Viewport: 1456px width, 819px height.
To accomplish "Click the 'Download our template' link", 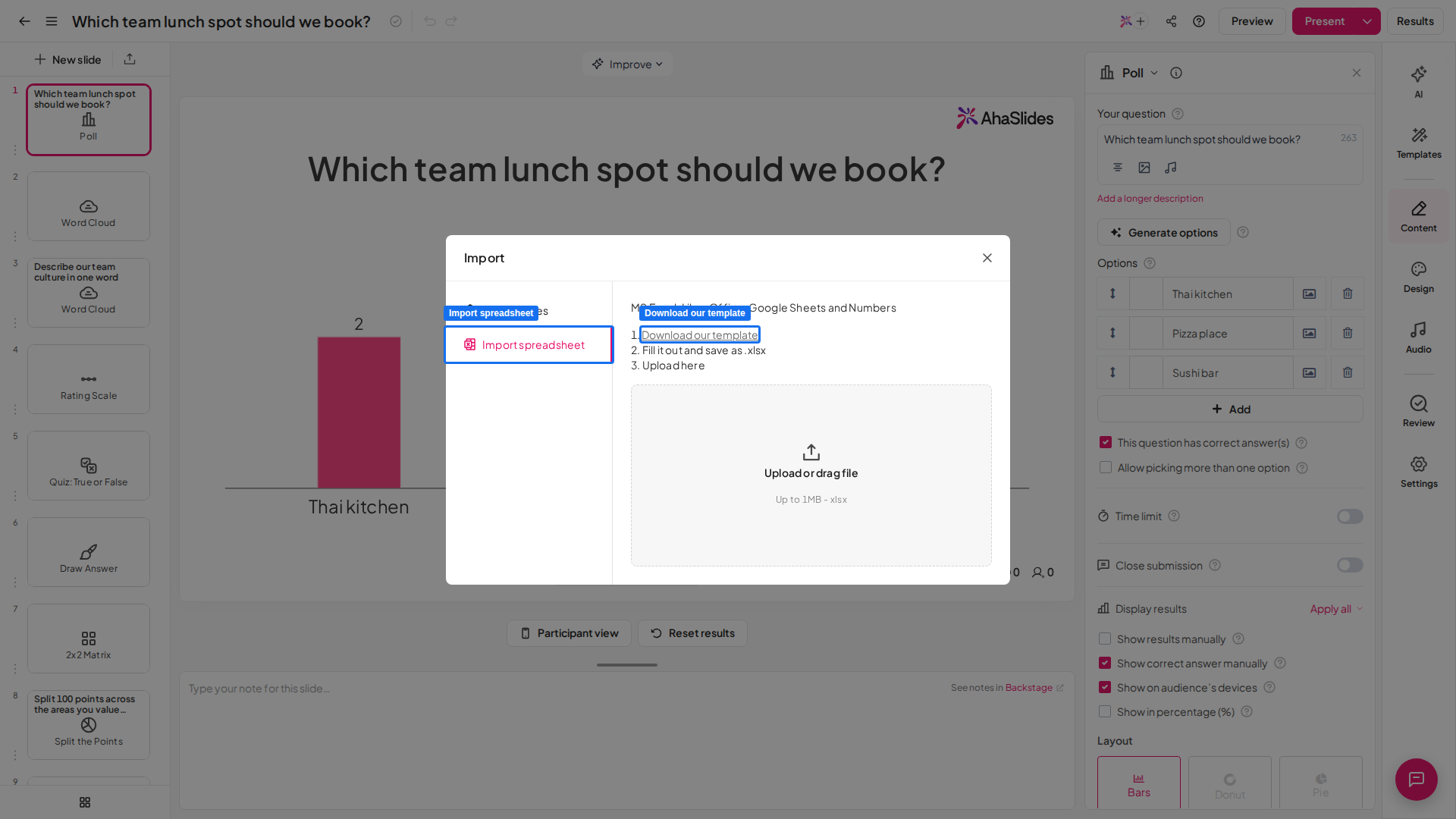I will pyautogui.click(x=699, y=335).
